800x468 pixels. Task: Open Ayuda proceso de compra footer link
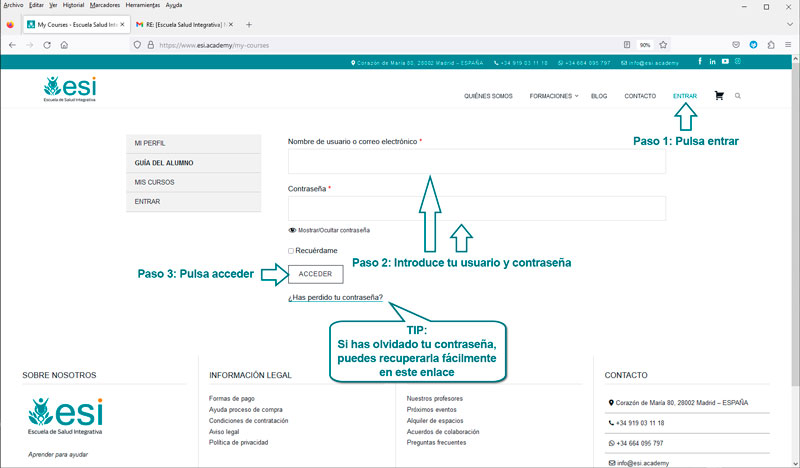click(245, 410)
